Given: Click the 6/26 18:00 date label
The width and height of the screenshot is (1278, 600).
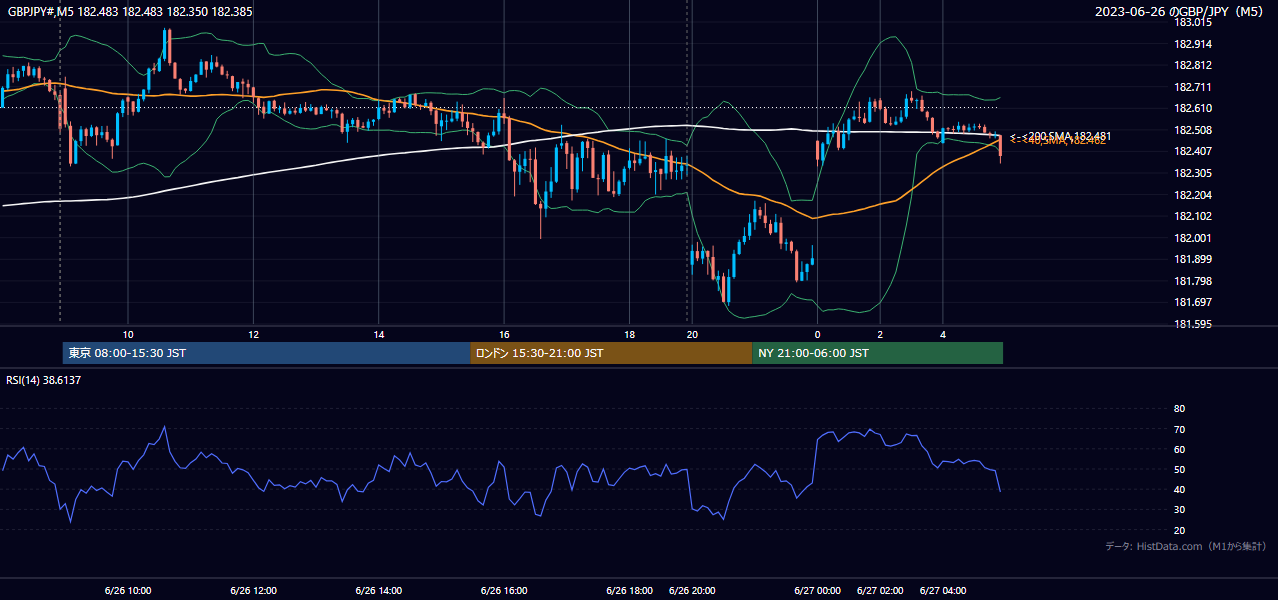Looking at the screenshot, I should coord(630,590).
